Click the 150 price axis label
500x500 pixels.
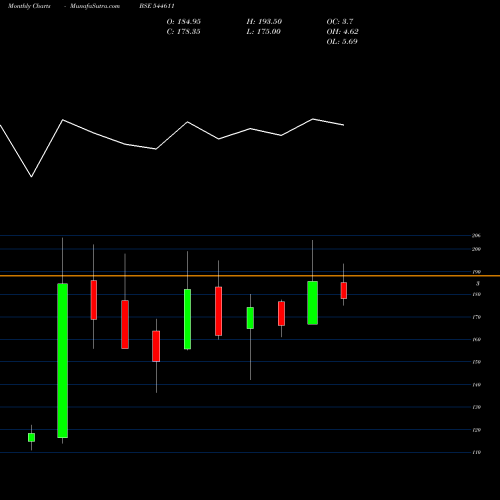(x=476, y=362)
